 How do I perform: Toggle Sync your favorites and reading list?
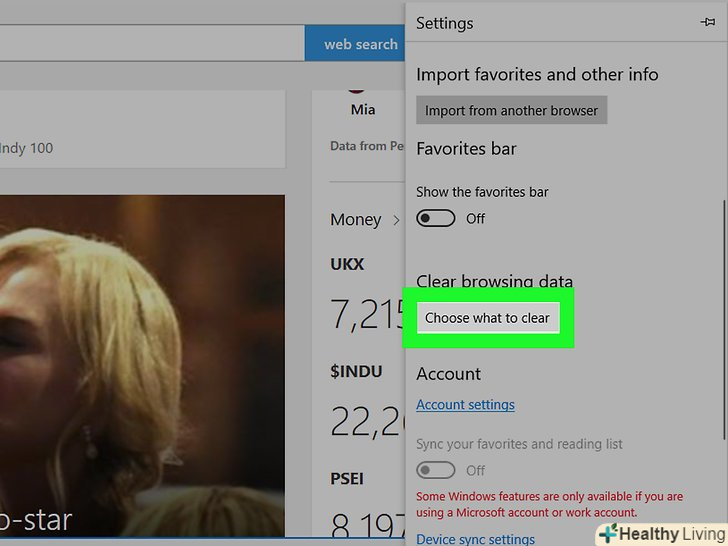pos(436,470)
